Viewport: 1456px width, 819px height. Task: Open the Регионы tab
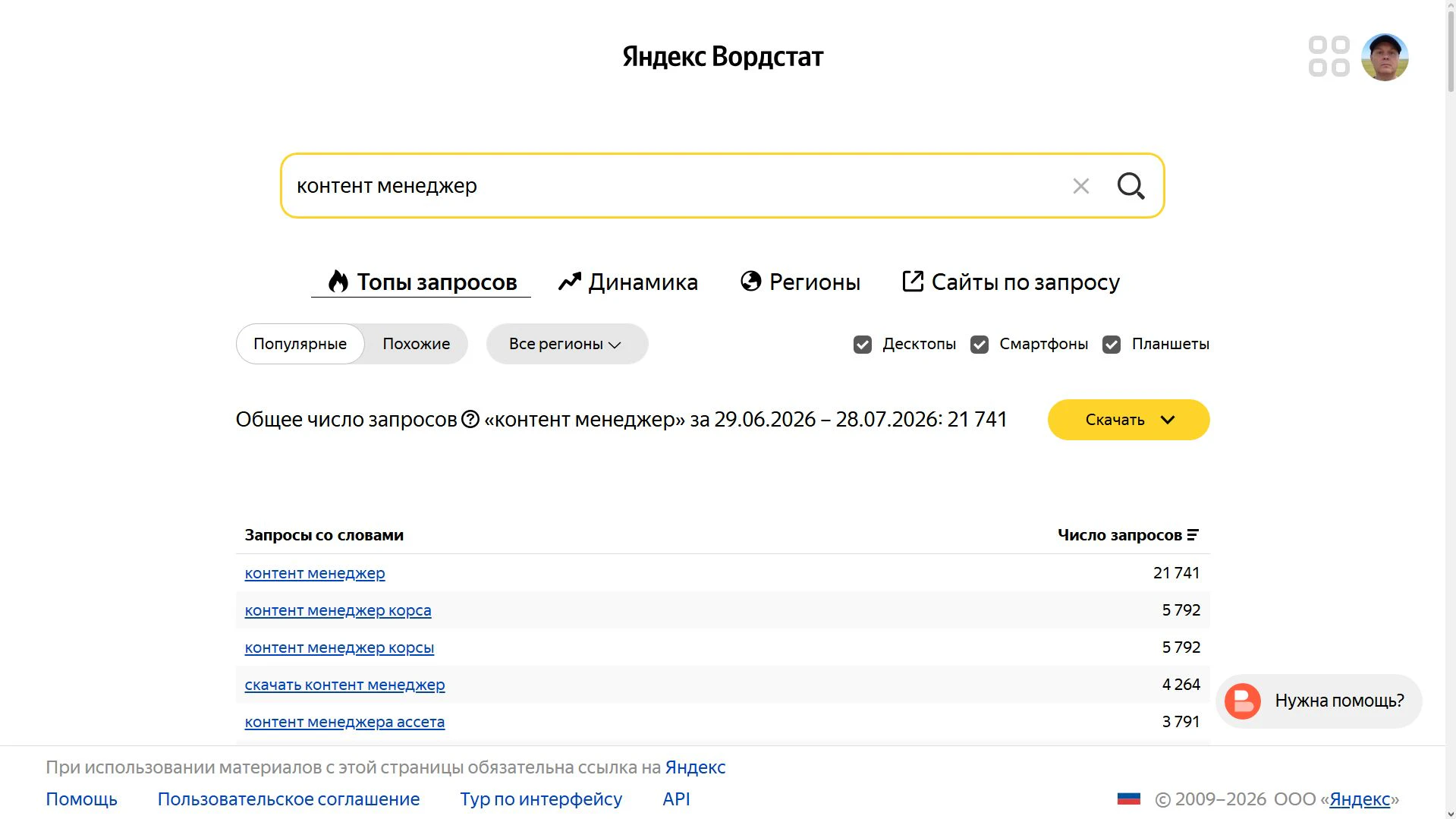click(800, 282)
